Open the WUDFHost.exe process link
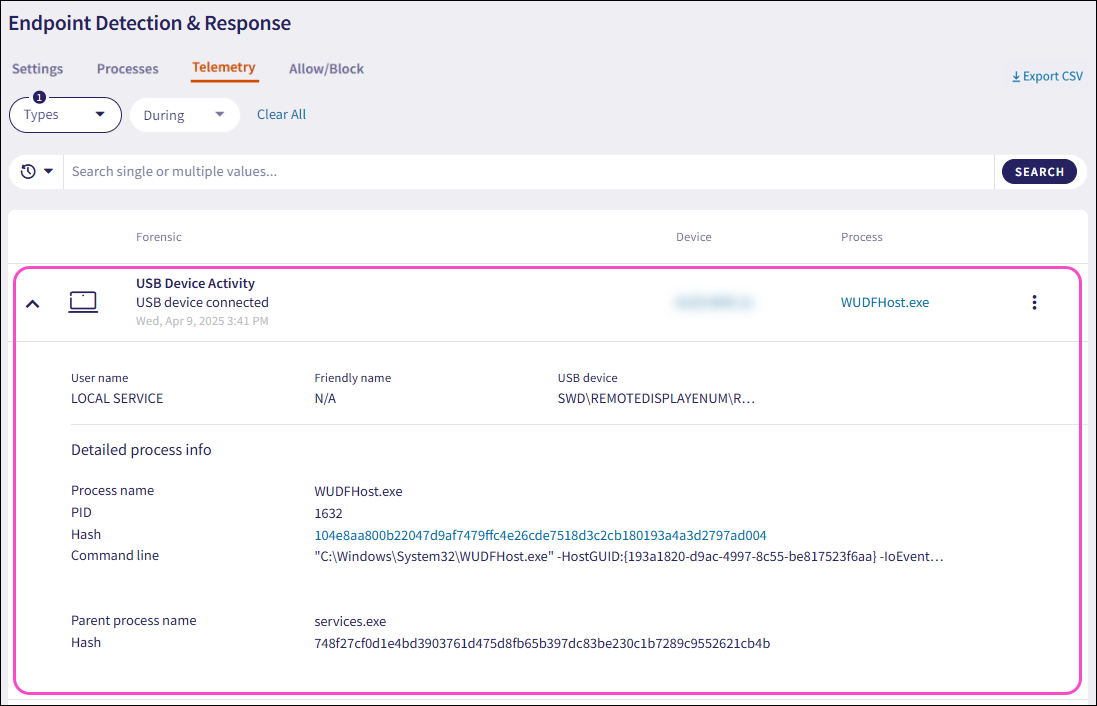This screenshot has height=706, width=1097. (x=885, y=302)
